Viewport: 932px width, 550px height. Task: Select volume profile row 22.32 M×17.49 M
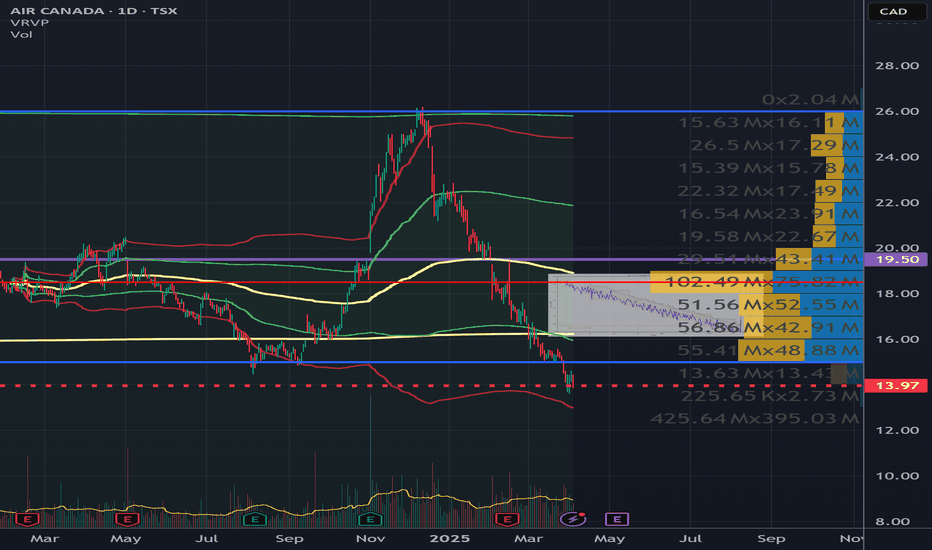[x=769, y=191]
